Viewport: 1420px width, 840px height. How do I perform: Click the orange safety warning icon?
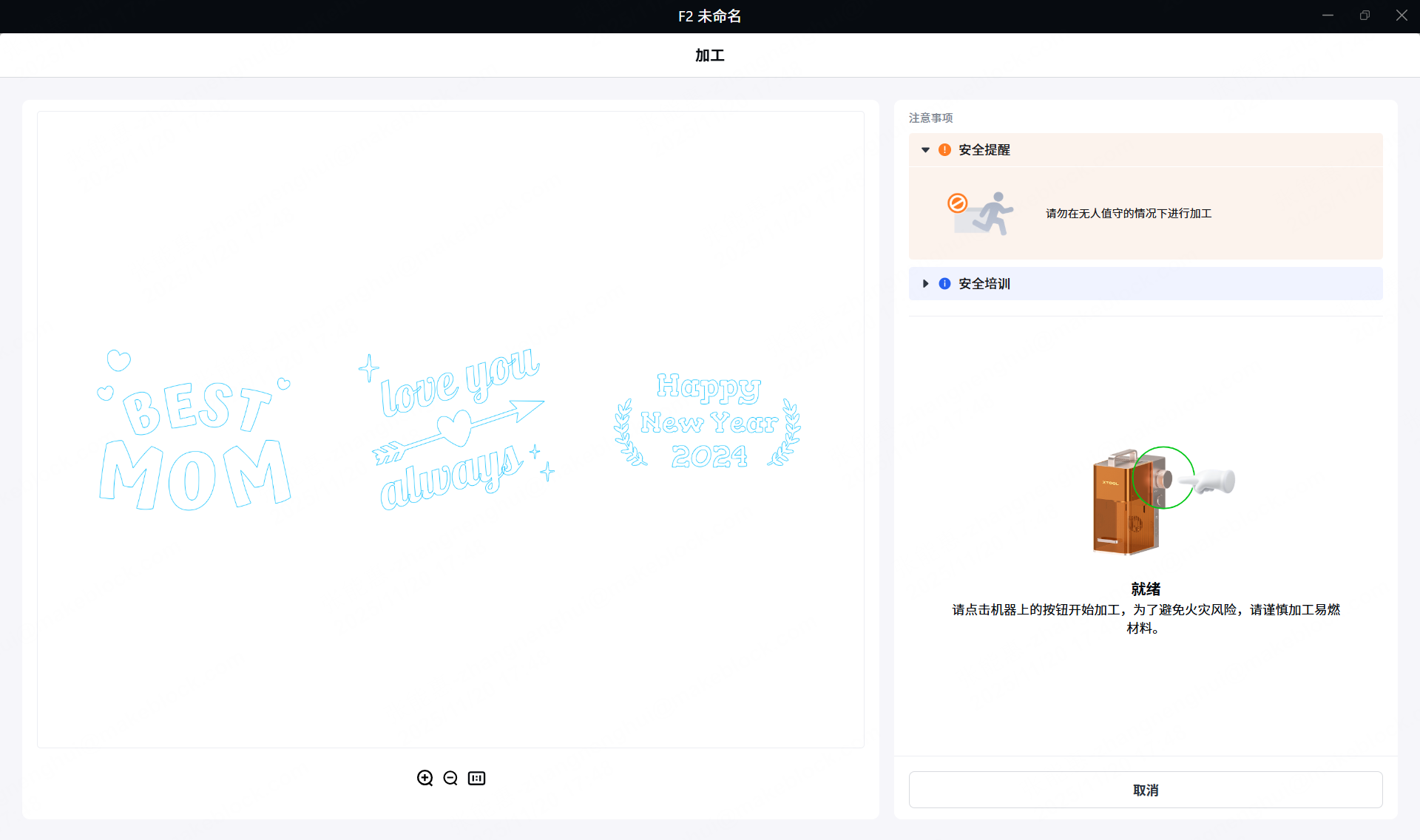[944, 150]
